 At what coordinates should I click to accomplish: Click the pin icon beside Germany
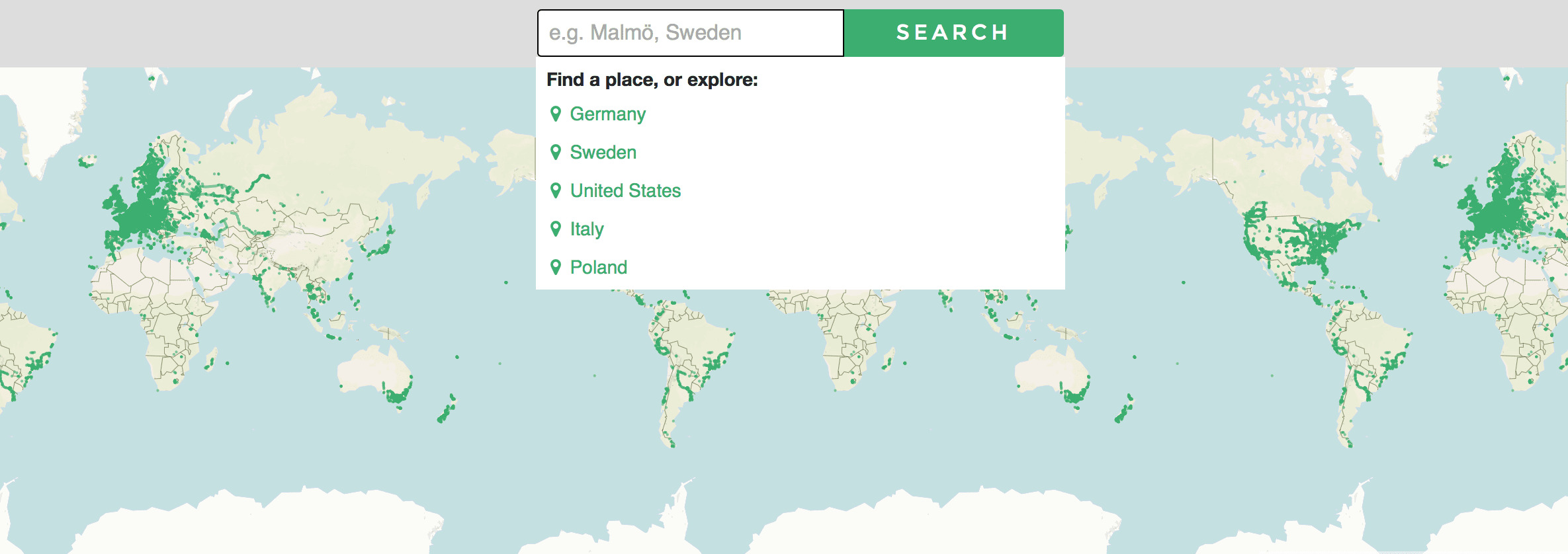(556, 114)
